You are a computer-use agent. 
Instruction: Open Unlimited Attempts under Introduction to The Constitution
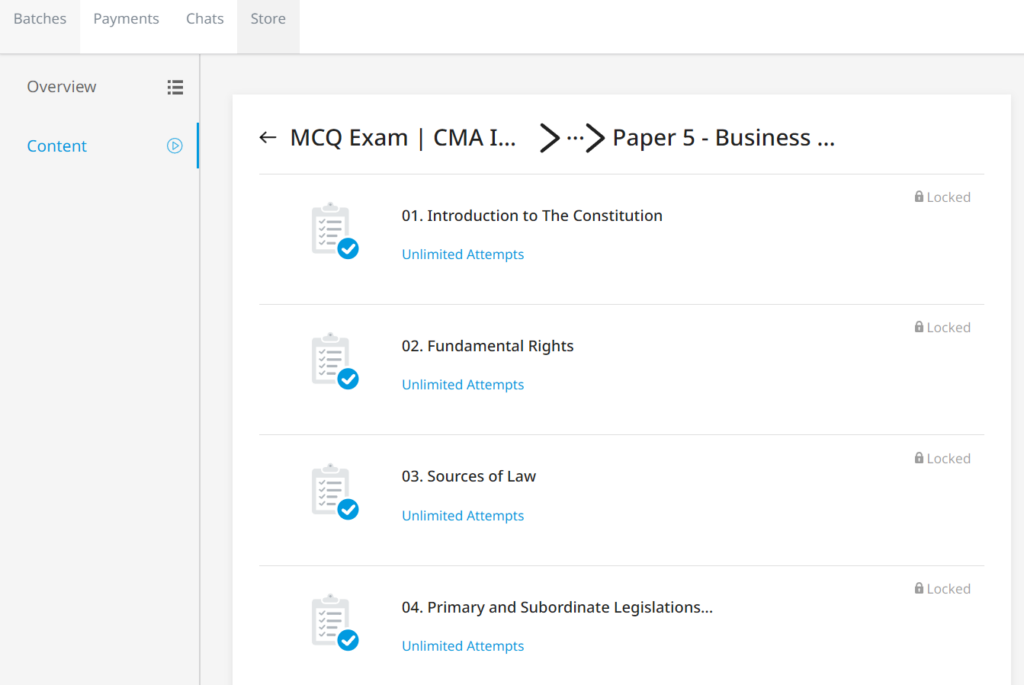[x=462, y=254]
